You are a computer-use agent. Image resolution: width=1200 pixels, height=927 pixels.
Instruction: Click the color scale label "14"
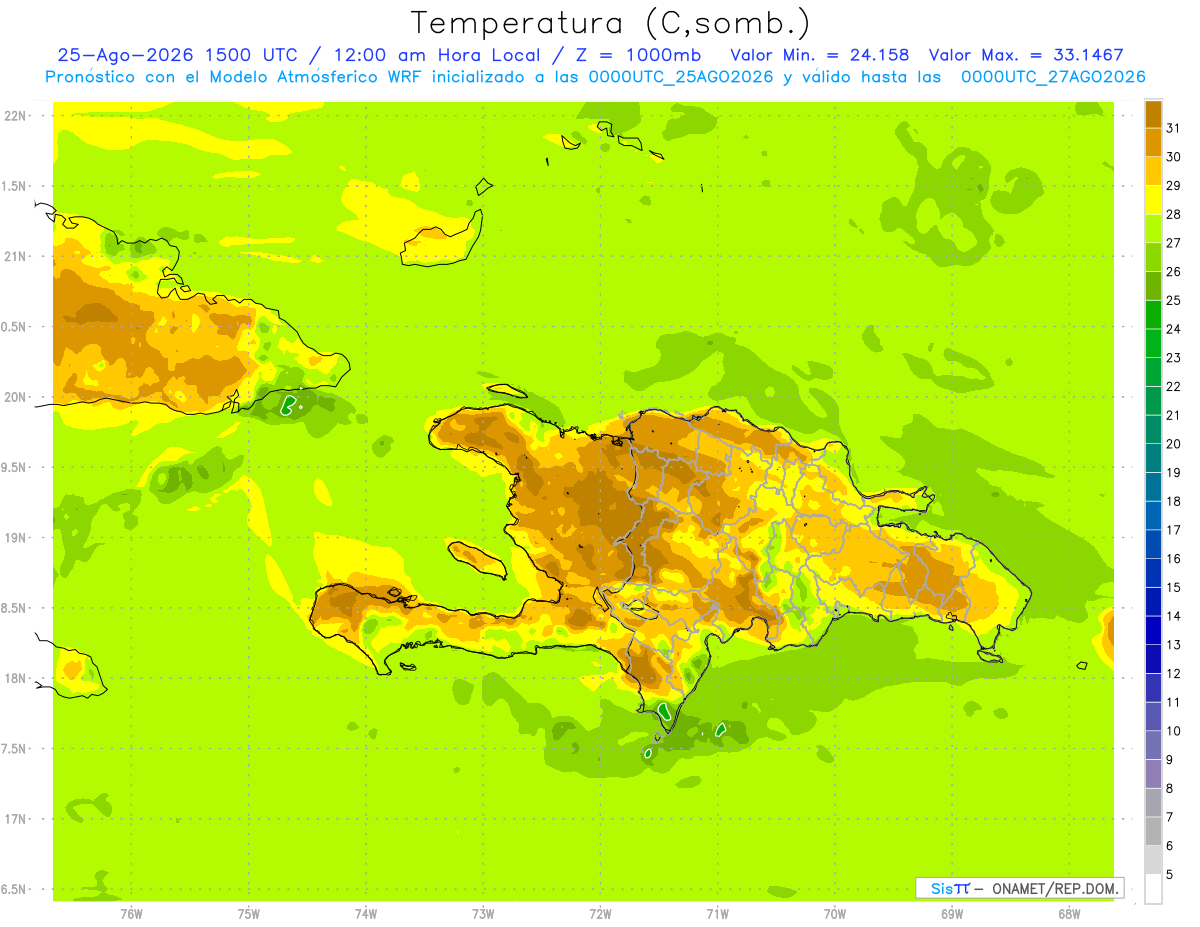tap(1174, 616)
